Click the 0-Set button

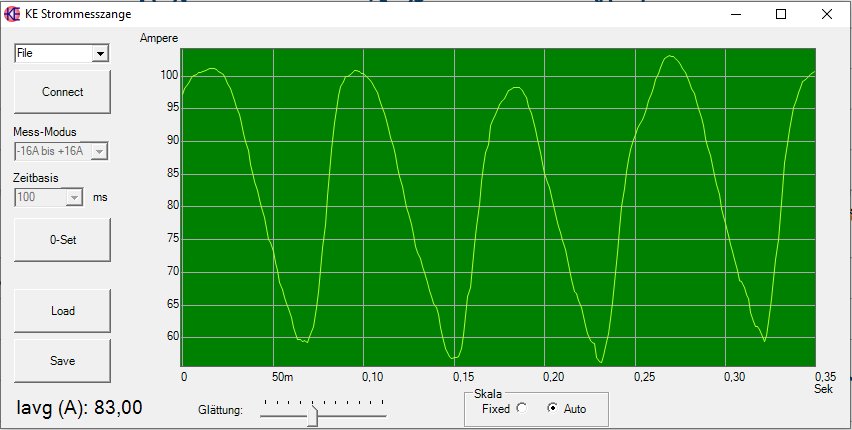[62, 240]
